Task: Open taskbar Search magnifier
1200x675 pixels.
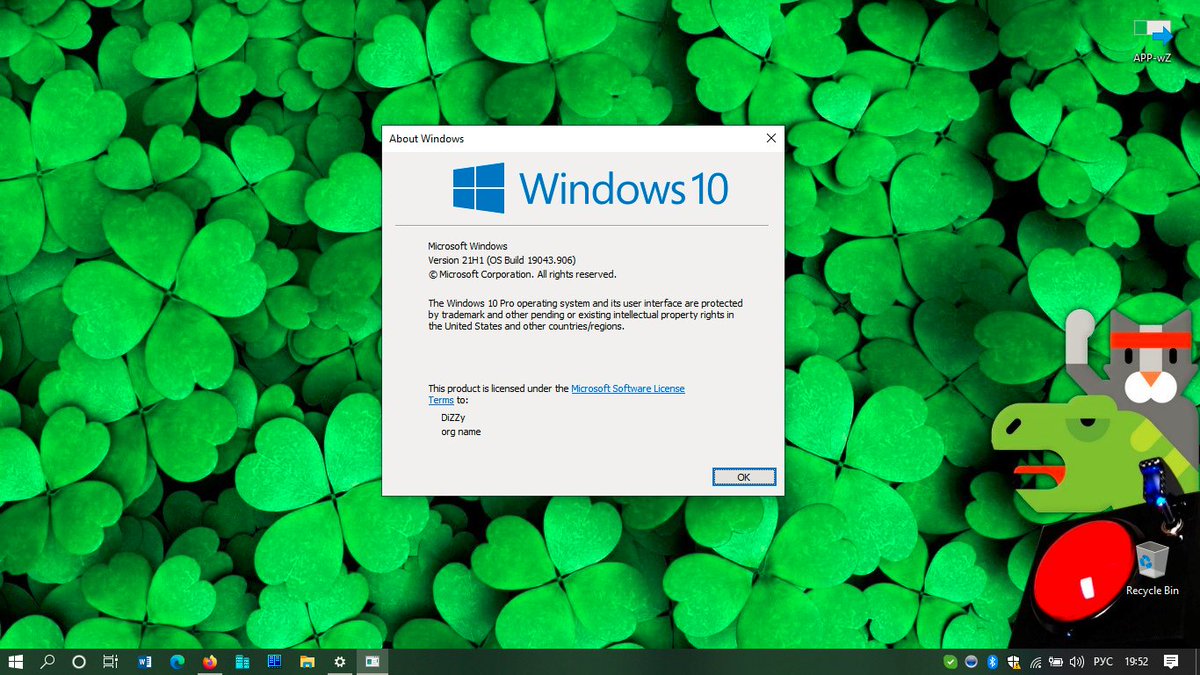Action: coord(47,661)
